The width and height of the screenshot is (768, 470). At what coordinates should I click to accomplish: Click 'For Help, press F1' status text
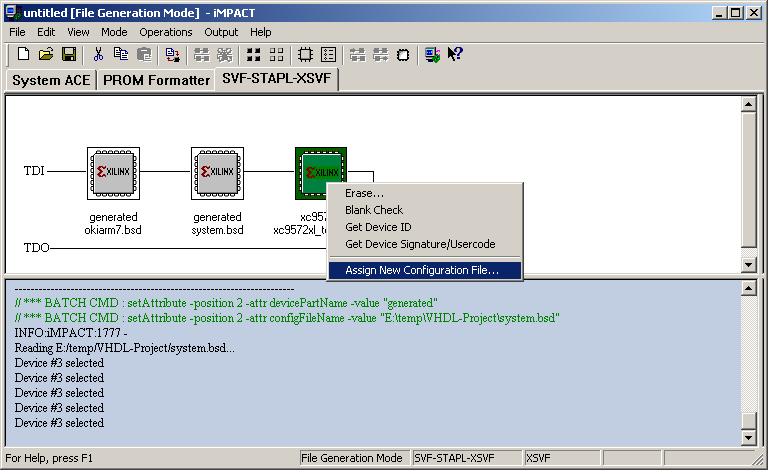(49, 458)
